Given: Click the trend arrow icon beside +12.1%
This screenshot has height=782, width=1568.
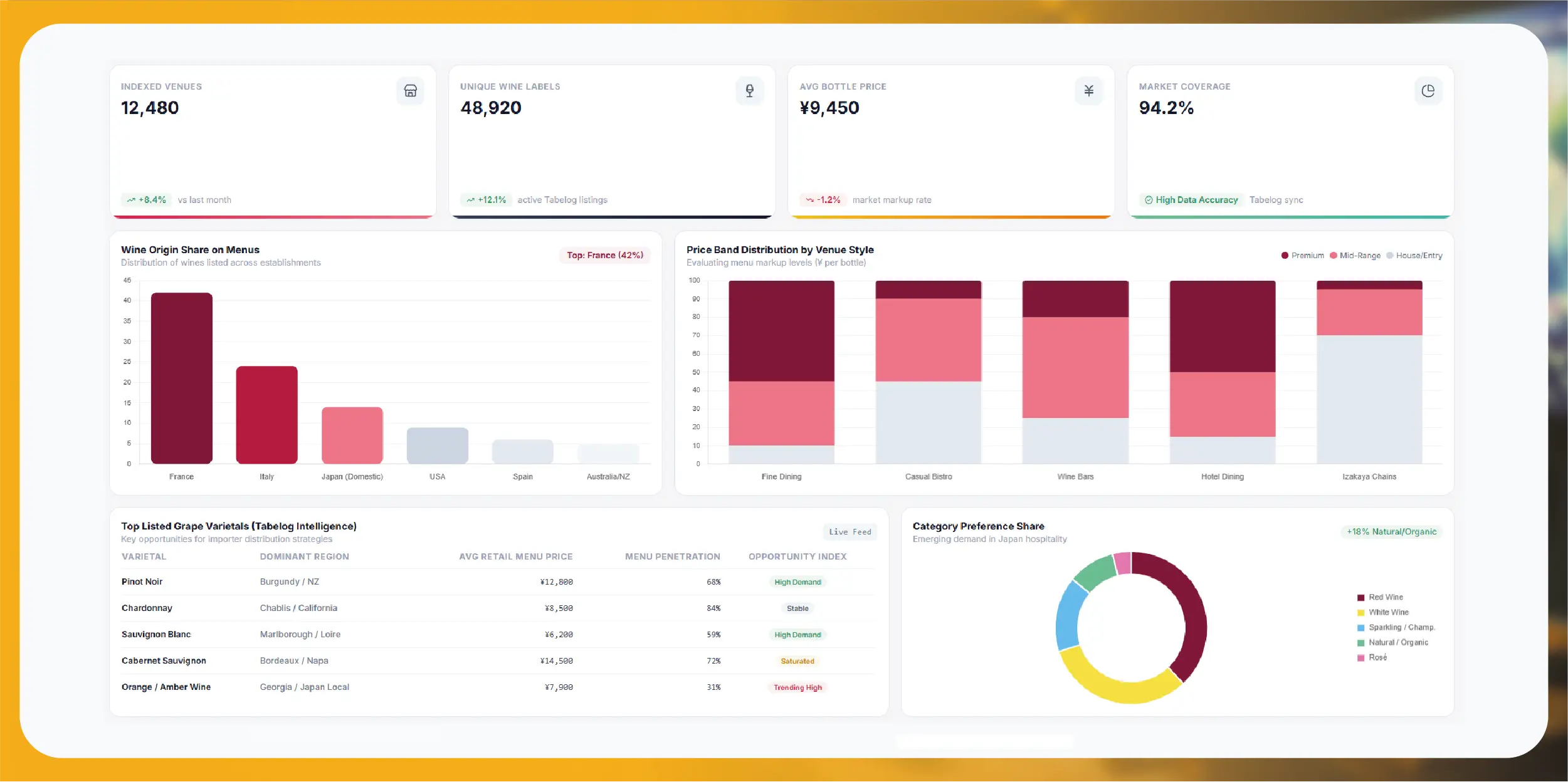Looking at the screenshot, I should point(470,201).
